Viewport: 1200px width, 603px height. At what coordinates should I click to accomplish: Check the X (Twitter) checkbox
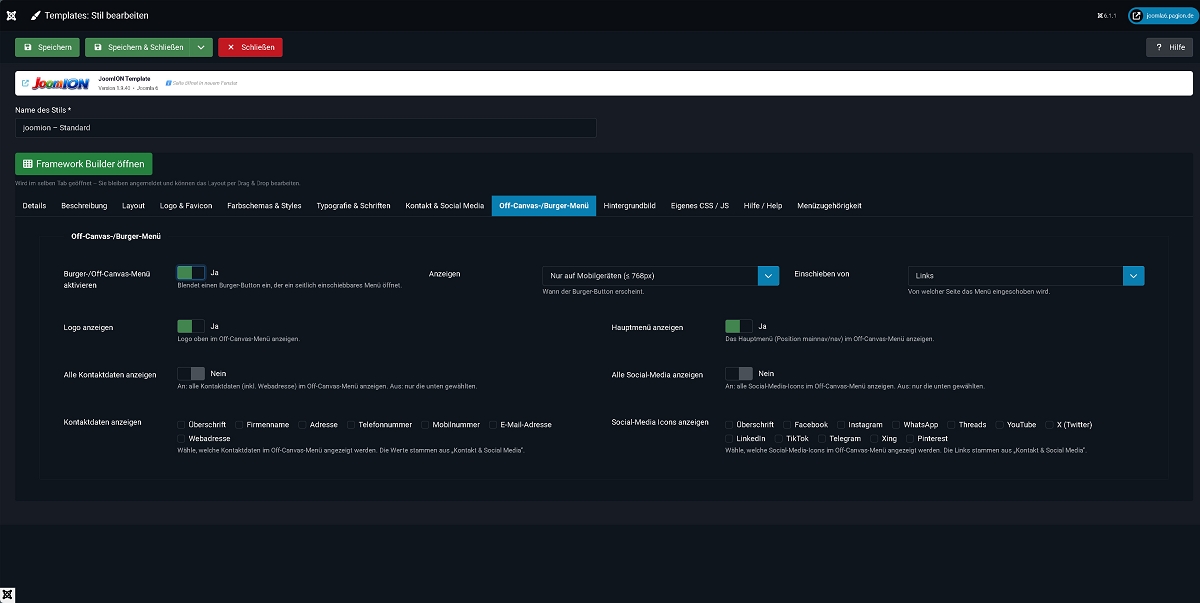[x=1050, y=425]
